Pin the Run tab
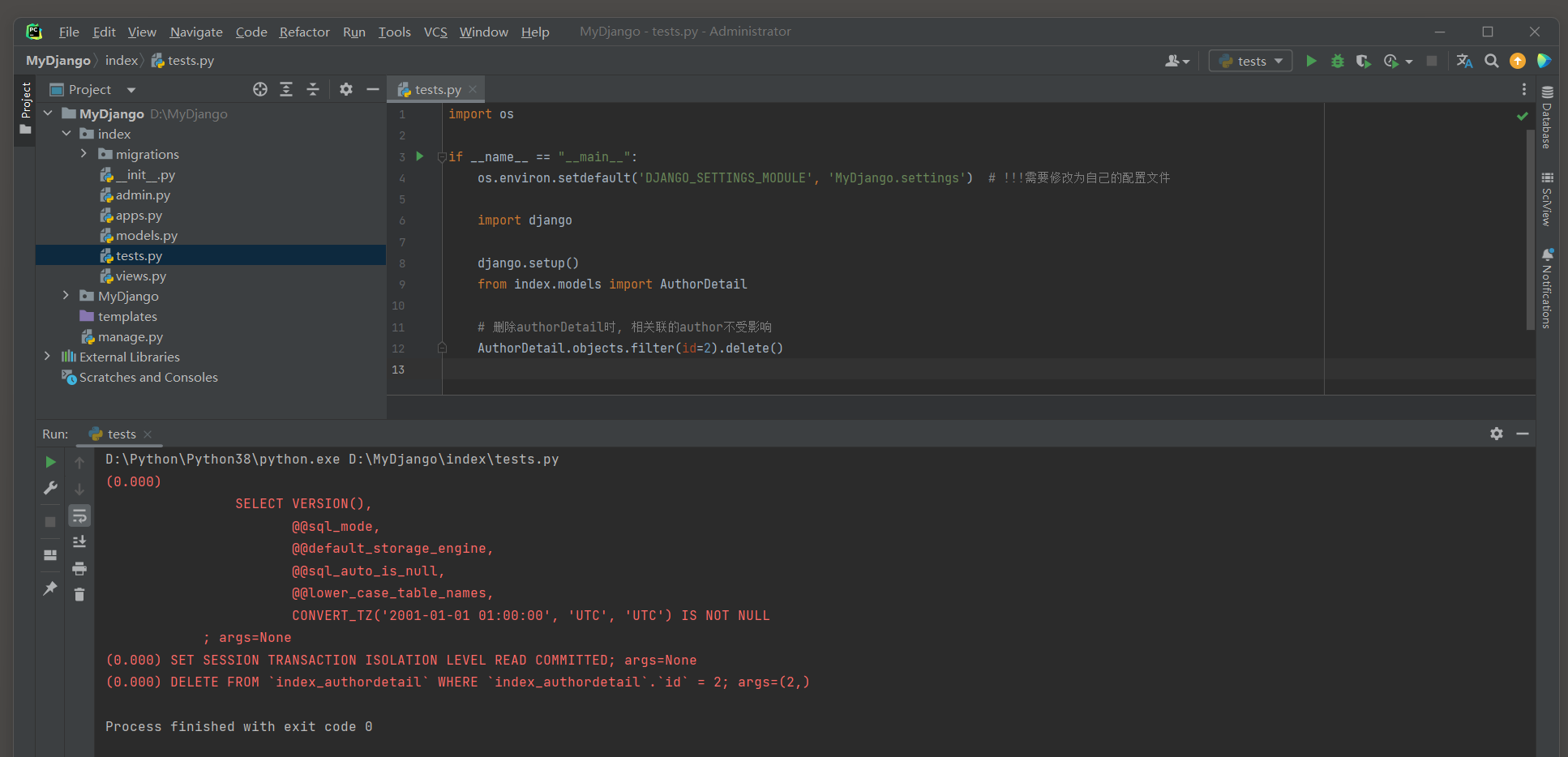This screenshot has width=1568, height=757. [50, 588]
